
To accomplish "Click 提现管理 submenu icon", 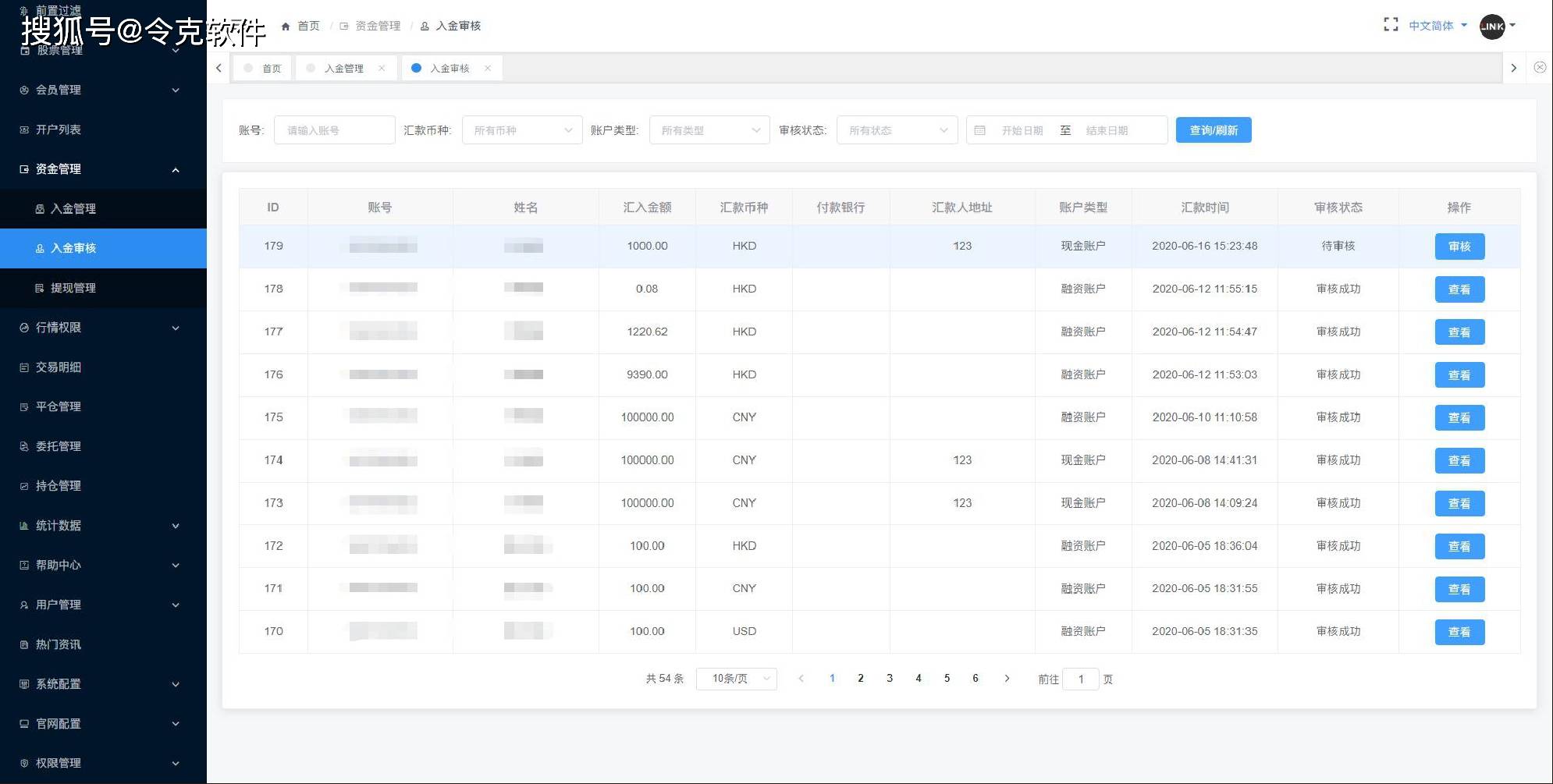I will click(x=40, y=288).
